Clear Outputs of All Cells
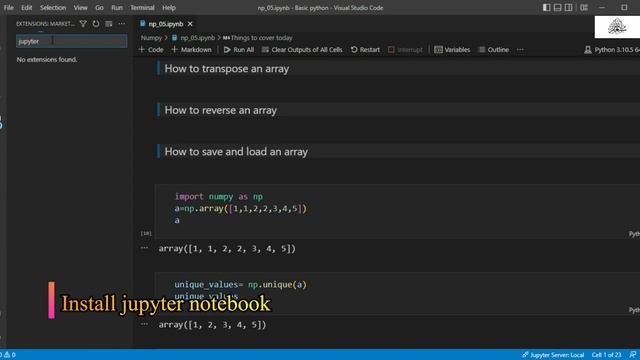 pos(302,50)
